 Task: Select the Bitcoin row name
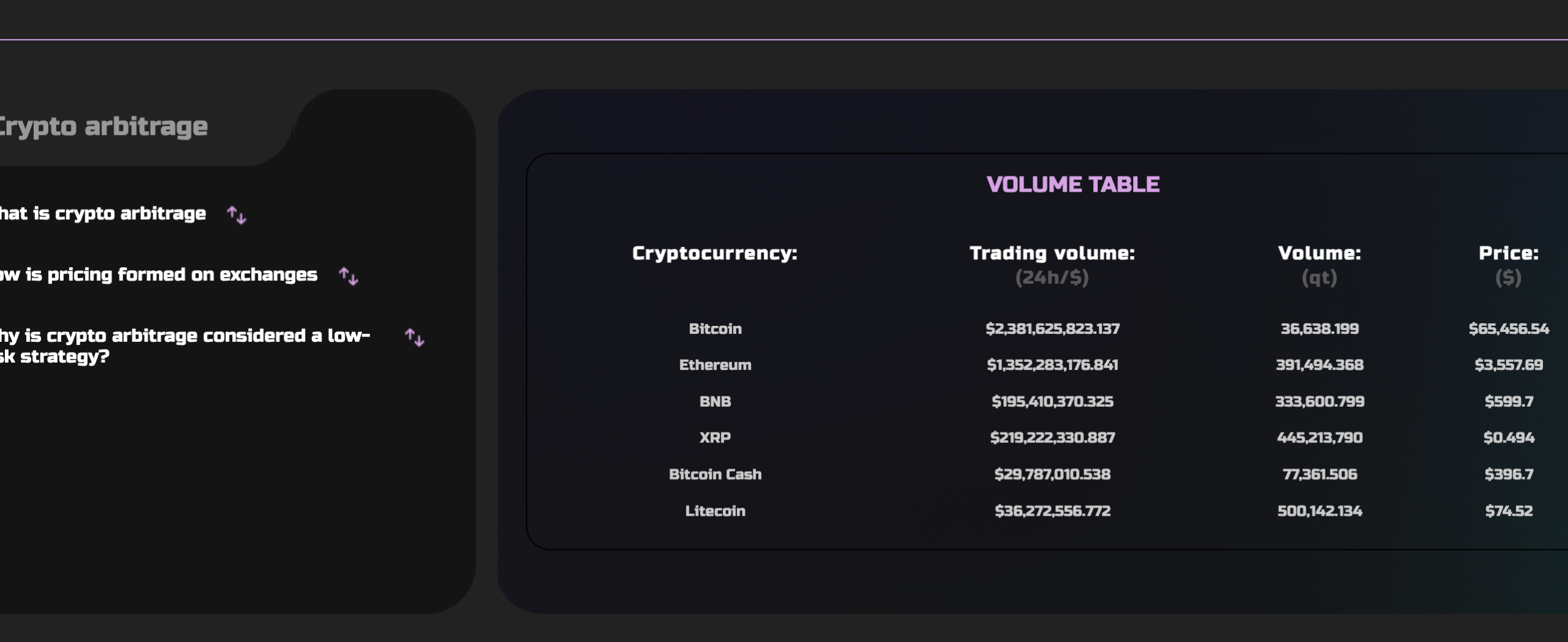pos(715,329)
